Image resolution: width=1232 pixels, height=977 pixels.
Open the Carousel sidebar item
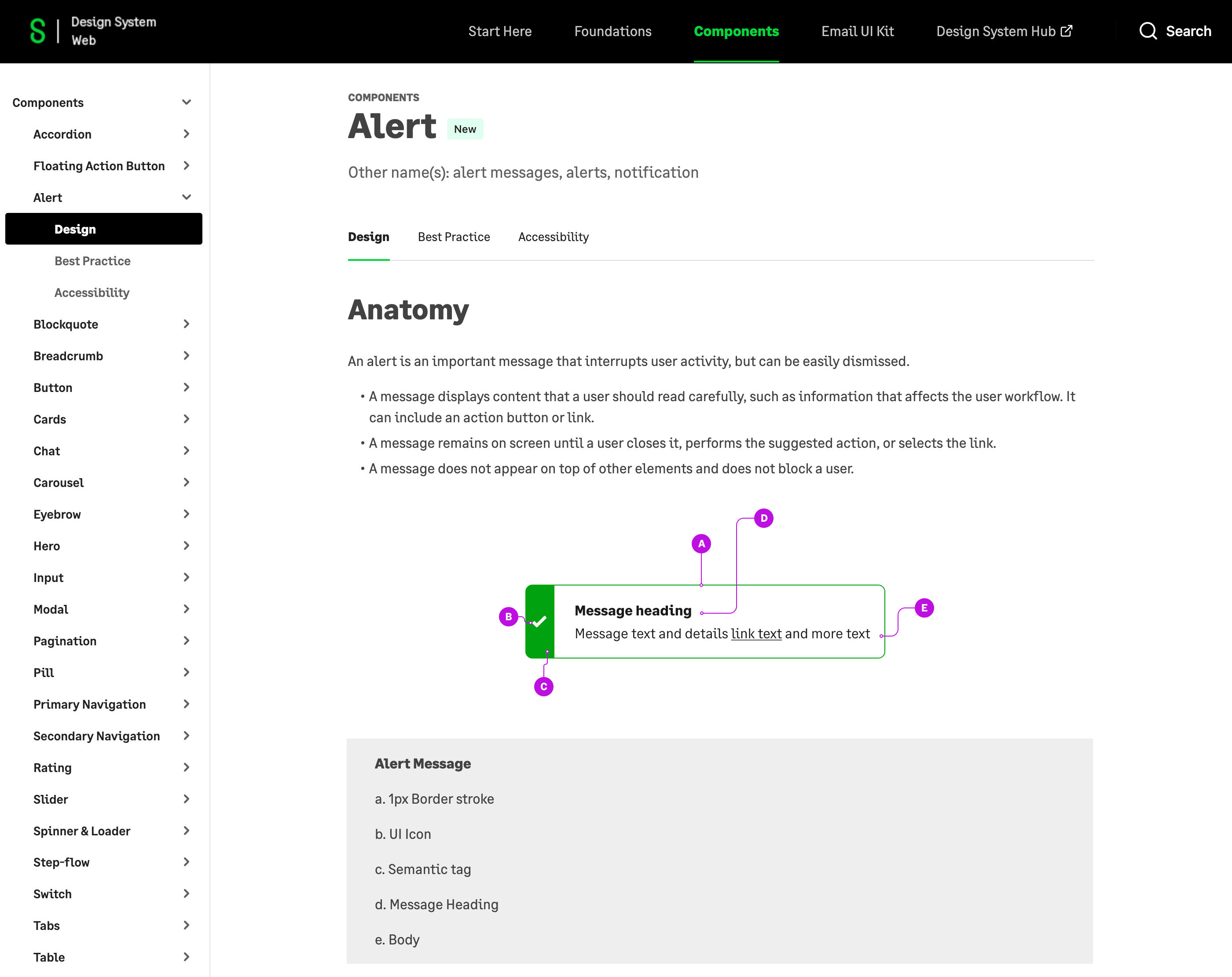[58, 483]
